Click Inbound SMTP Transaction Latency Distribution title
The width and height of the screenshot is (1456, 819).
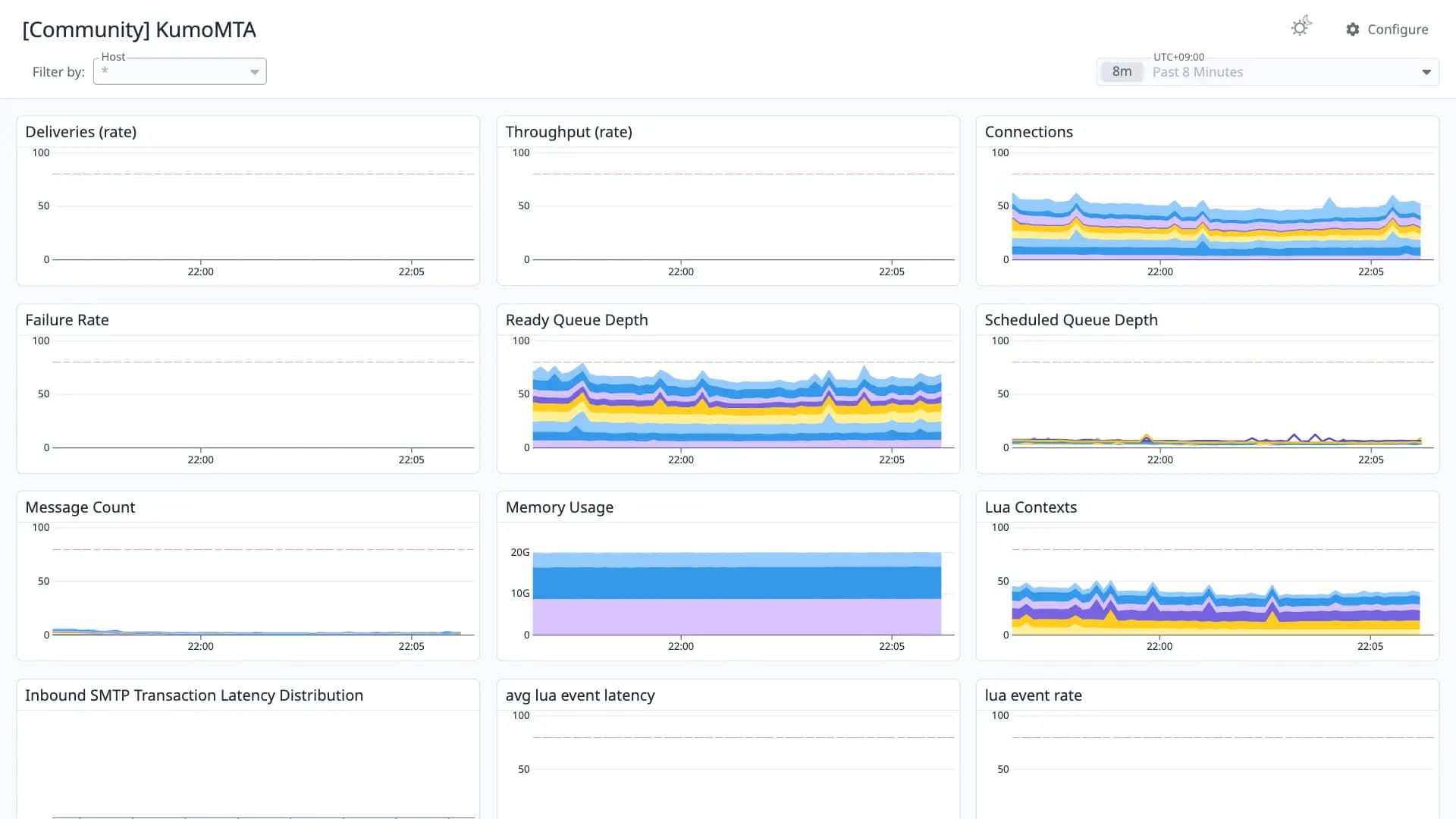[194, 695]
